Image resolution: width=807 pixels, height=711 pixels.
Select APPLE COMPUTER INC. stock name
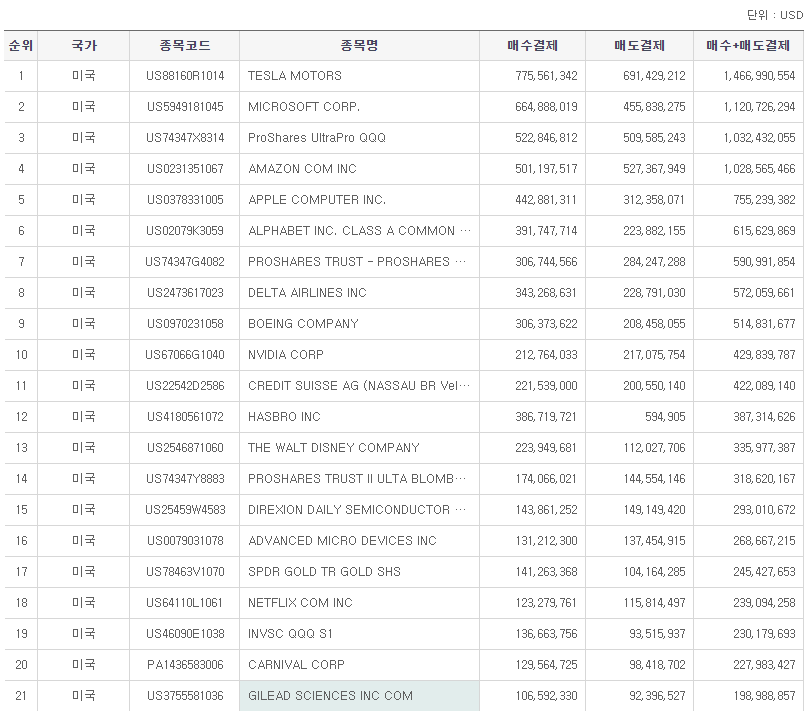[317, 199]
